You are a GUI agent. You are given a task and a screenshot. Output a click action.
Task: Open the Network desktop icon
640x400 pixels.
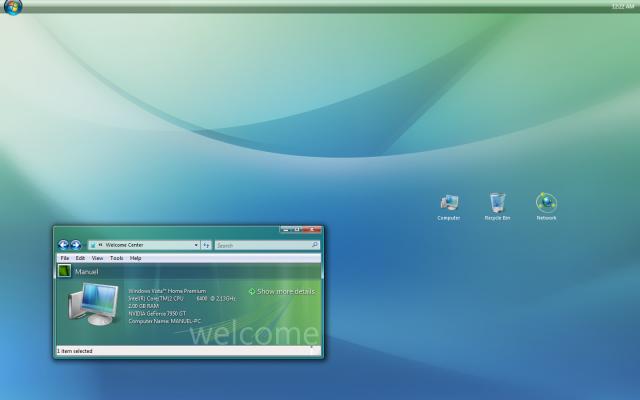546,207
